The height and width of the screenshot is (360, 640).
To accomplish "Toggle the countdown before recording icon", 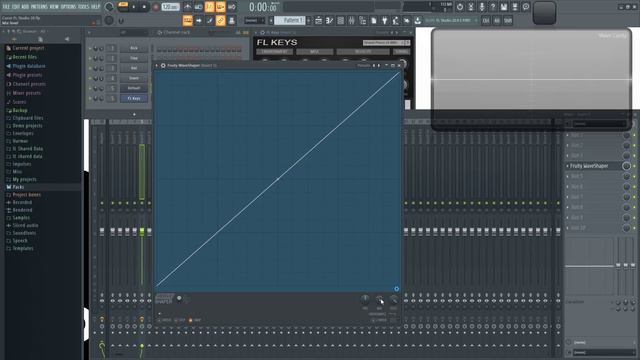I will pos(209,7).
